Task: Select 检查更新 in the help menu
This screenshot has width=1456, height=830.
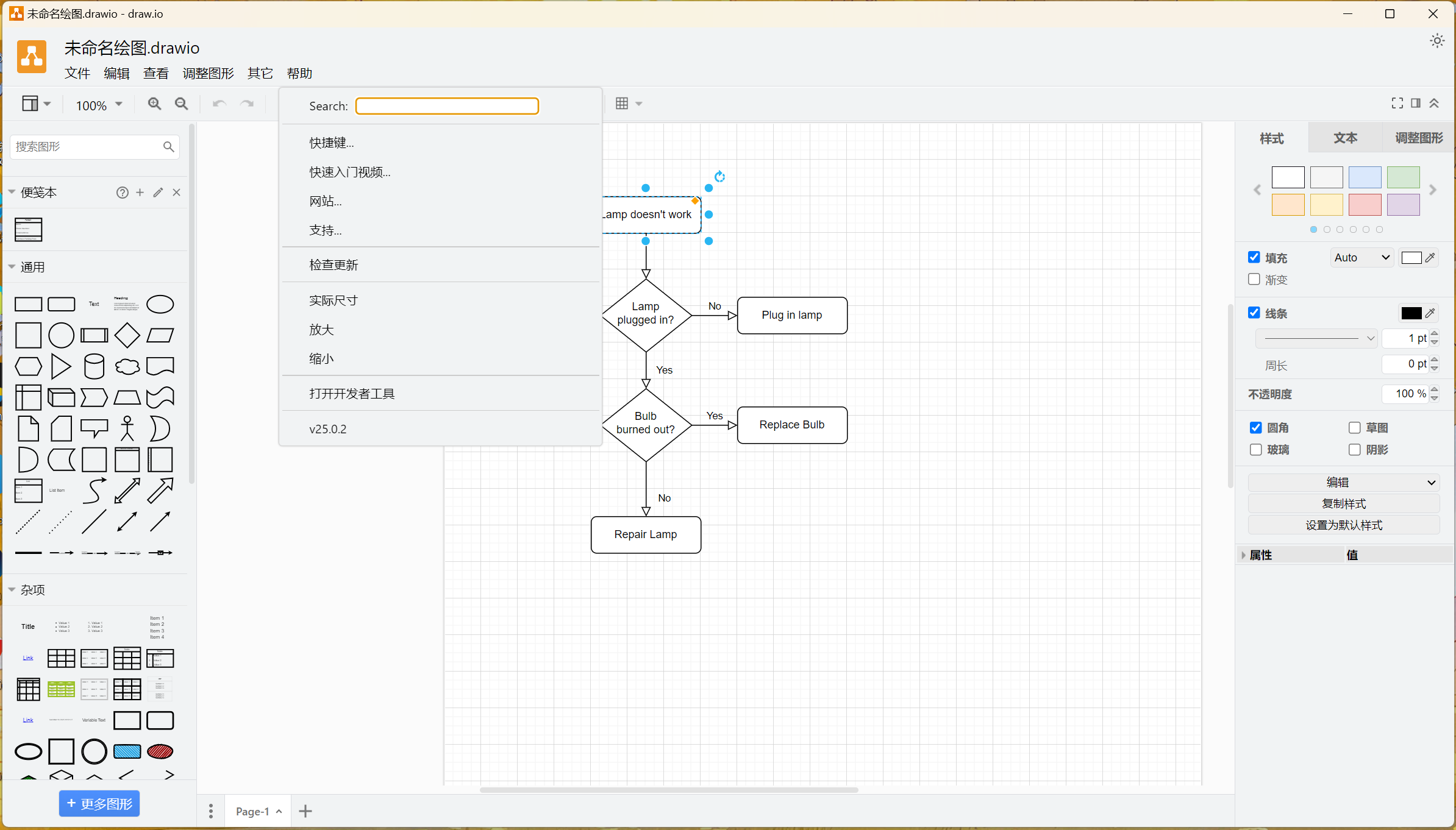Action: coord(334,265)
